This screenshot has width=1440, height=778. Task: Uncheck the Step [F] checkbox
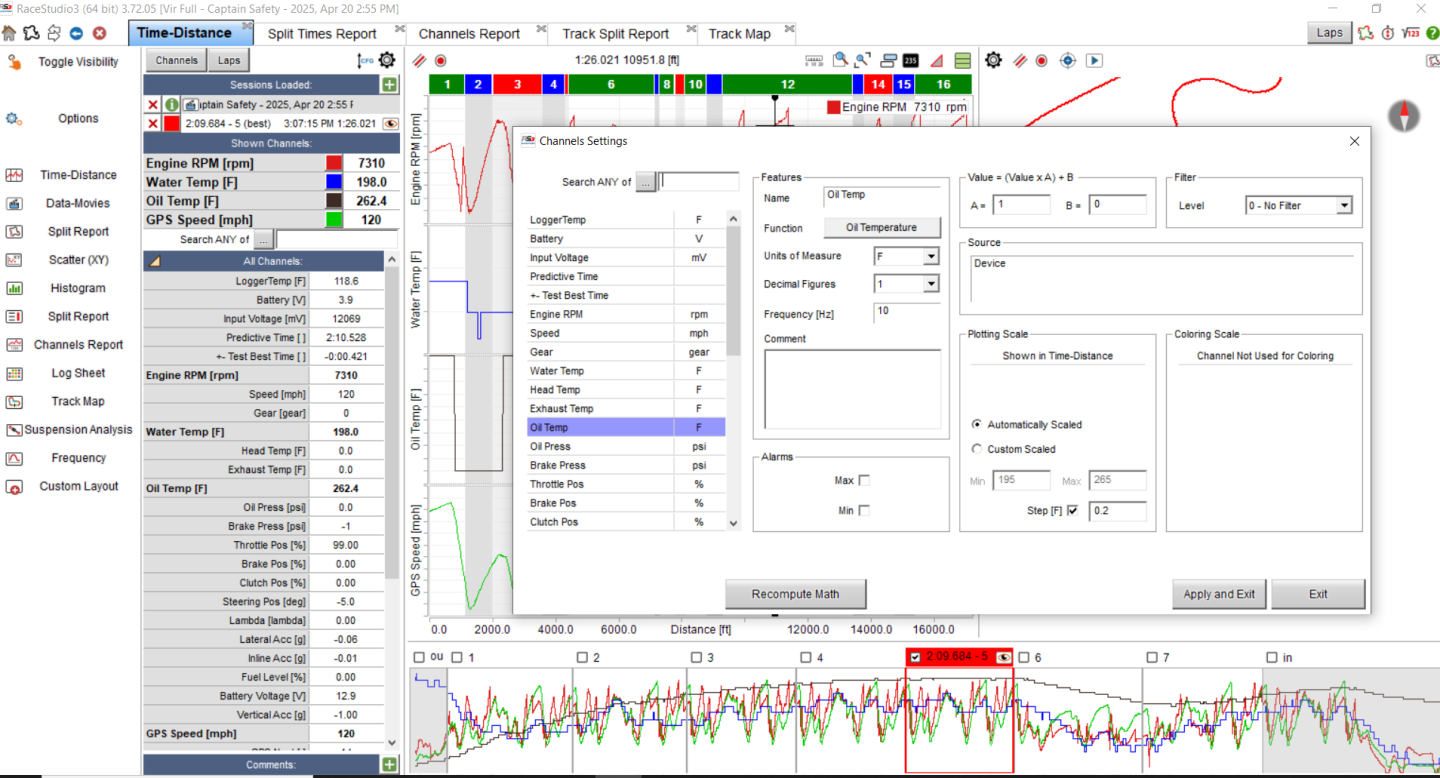point(1073,510)
